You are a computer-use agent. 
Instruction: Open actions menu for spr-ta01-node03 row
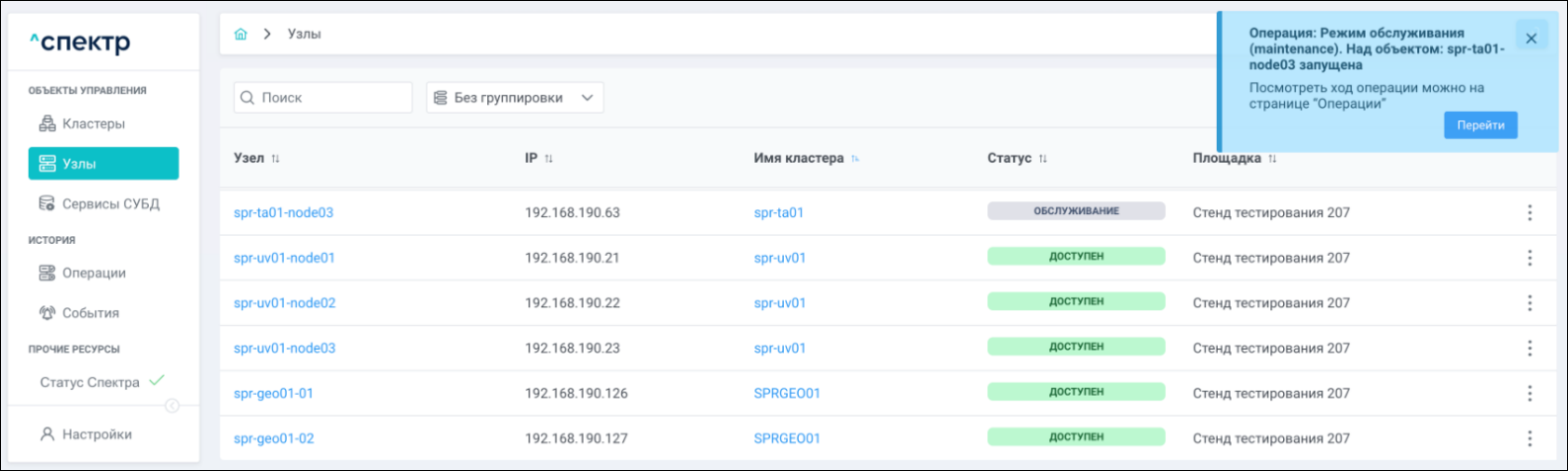pyautogui.click(x=1529, y=212)
